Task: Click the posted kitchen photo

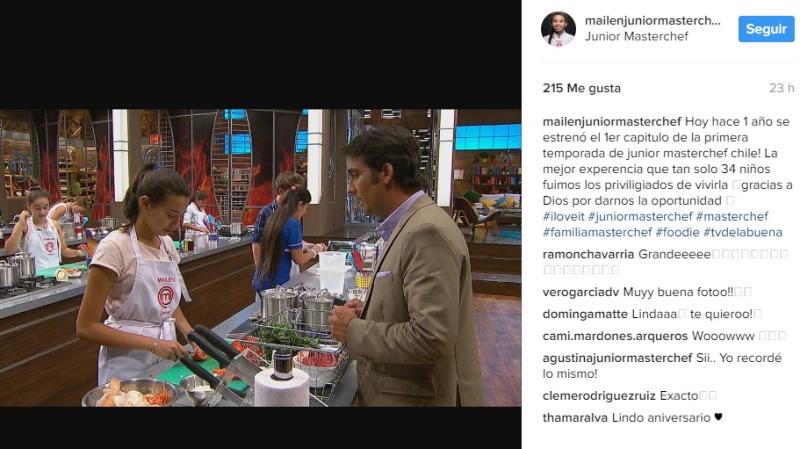Action: pos(260,258)
